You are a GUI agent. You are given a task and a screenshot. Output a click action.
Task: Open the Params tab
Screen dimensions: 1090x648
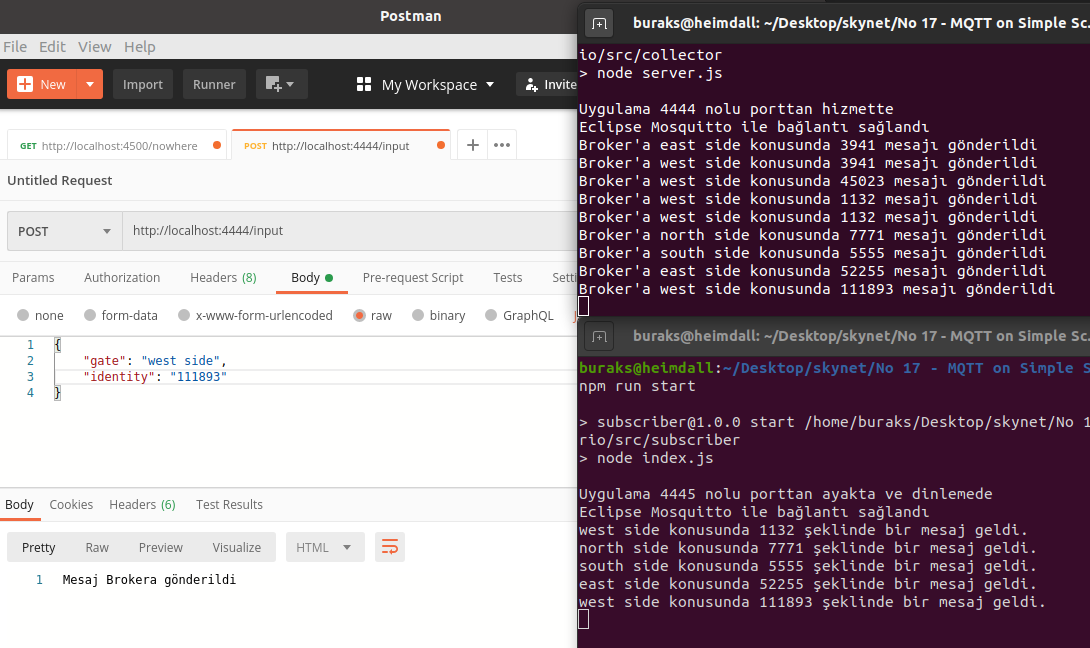(x=33, y=277)
